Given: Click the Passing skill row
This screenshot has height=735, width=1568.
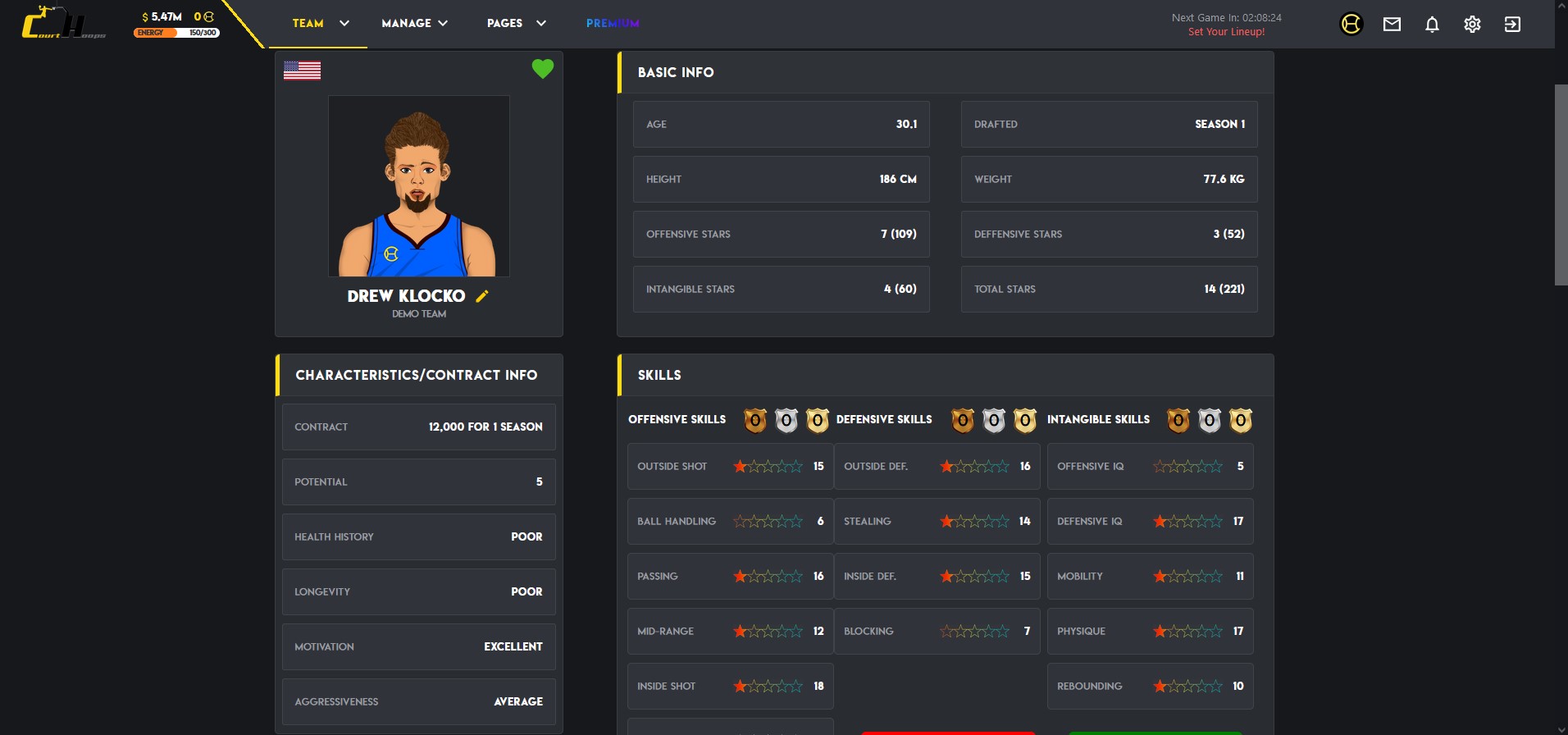Looking at the screenshot, I should tap(731, 576).
